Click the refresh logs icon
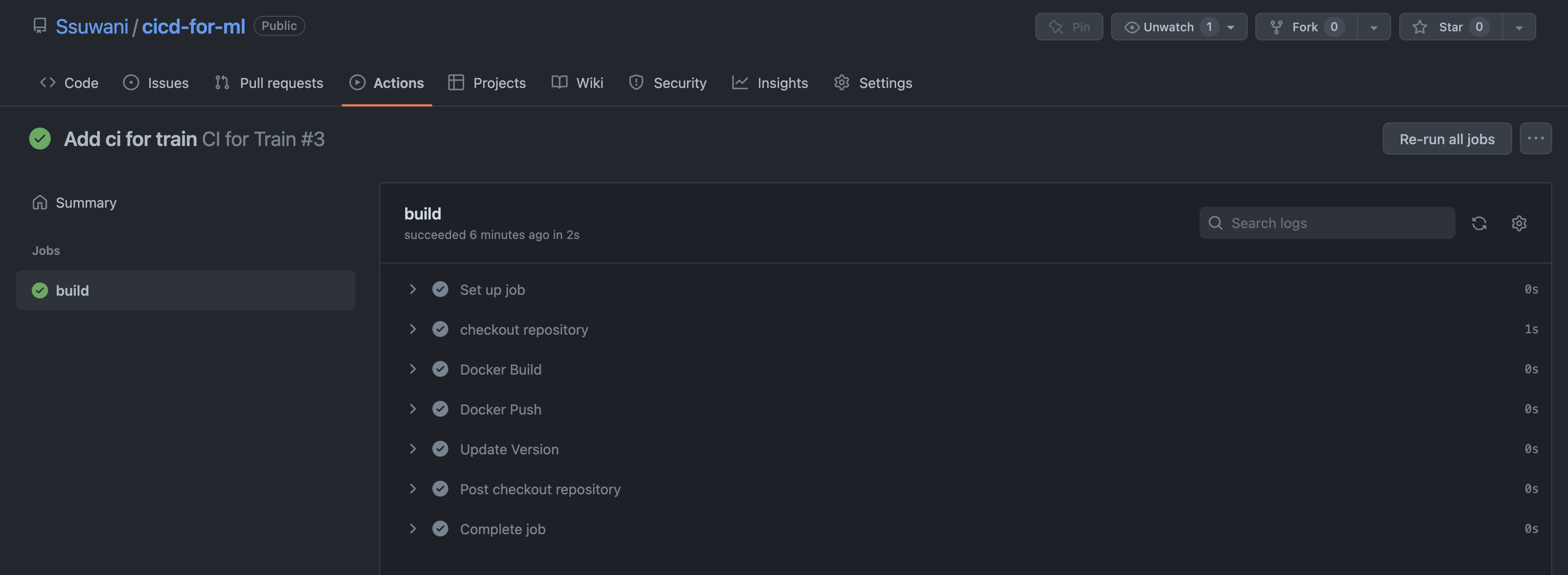 click(x=1479, y=223)
